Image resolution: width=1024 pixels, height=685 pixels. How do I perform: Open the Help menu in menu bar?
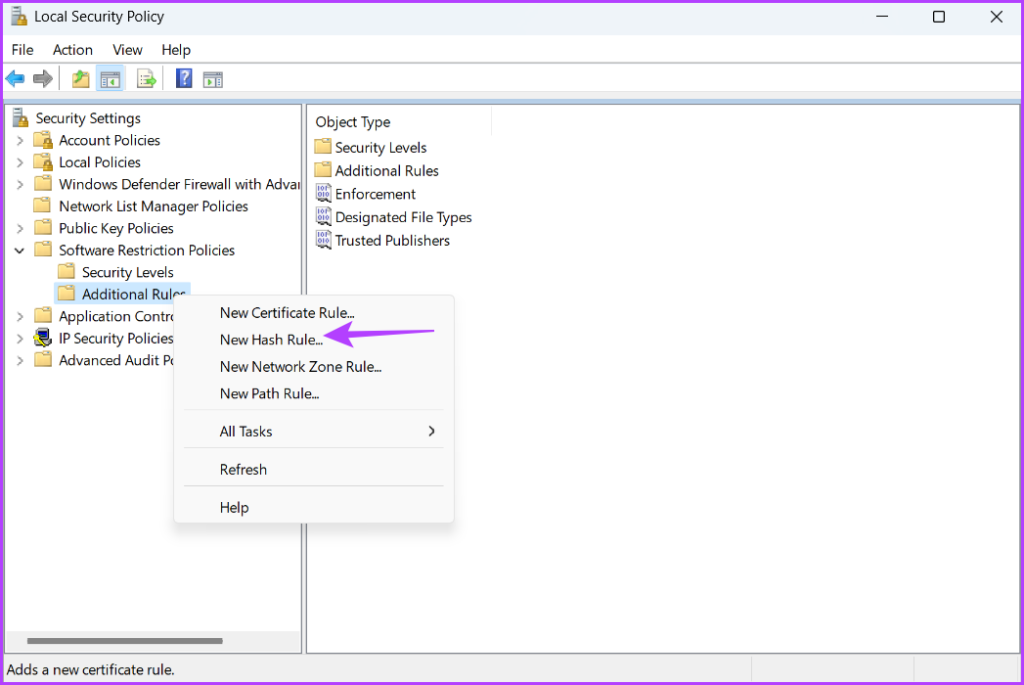point(176,50)
